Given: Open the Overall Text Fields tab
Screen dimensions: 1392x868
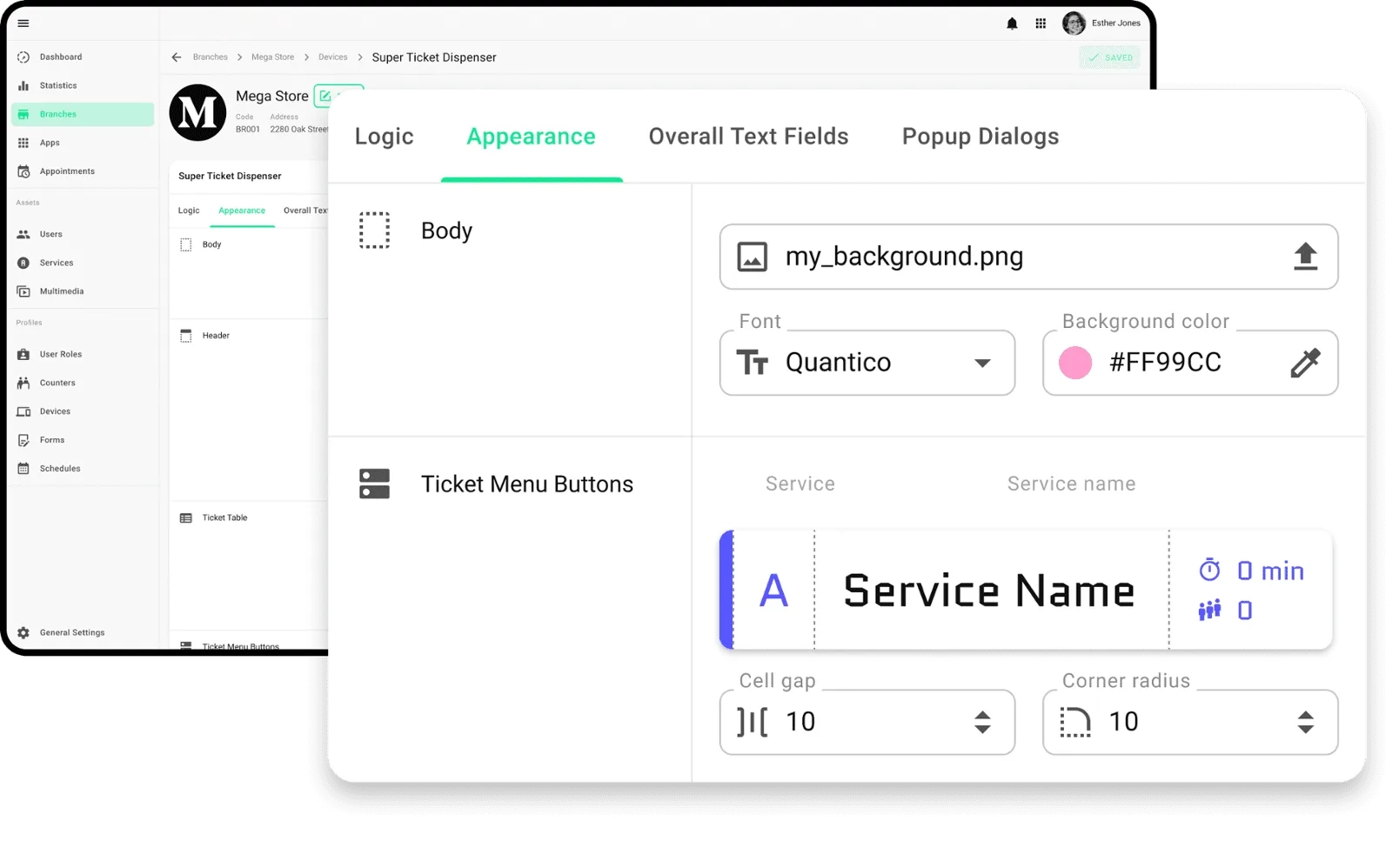Looking at the screenshot, I should coord(748,137).
